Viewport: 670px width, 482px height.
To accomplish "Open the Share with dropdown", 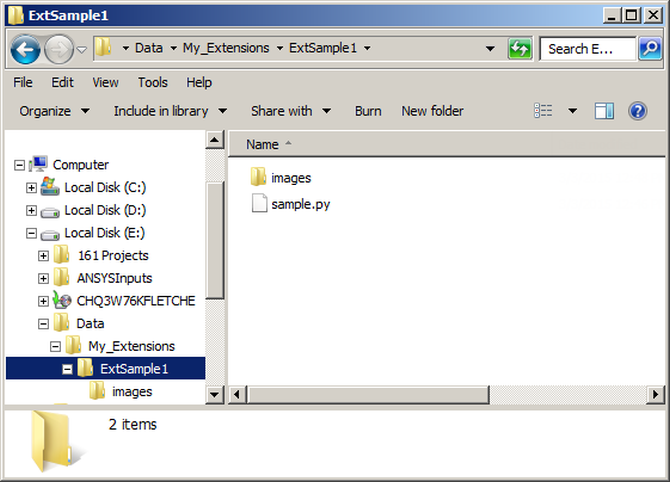I will tap(291, 111).
